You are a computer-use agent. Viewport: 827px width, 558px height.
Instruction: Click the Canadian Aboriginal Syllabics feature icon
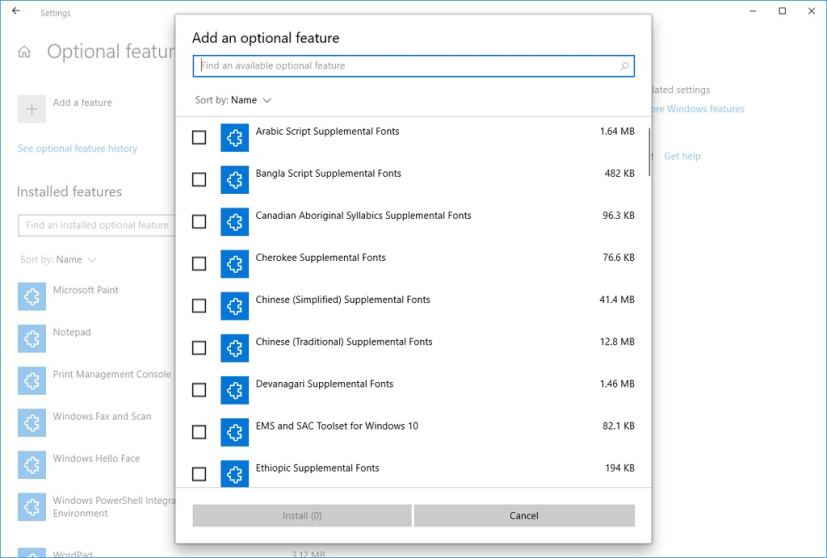(235, 222)
